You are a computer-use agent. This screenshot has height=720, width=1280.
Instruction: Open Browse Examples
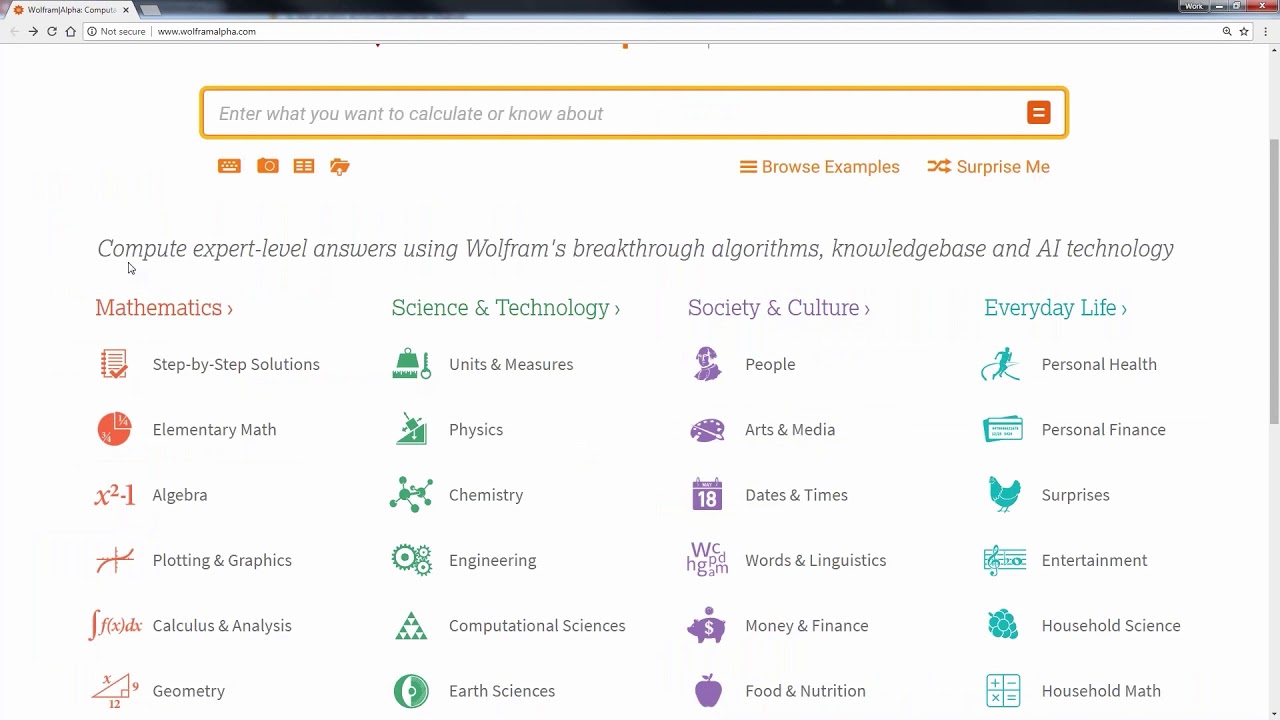point(819,167)
